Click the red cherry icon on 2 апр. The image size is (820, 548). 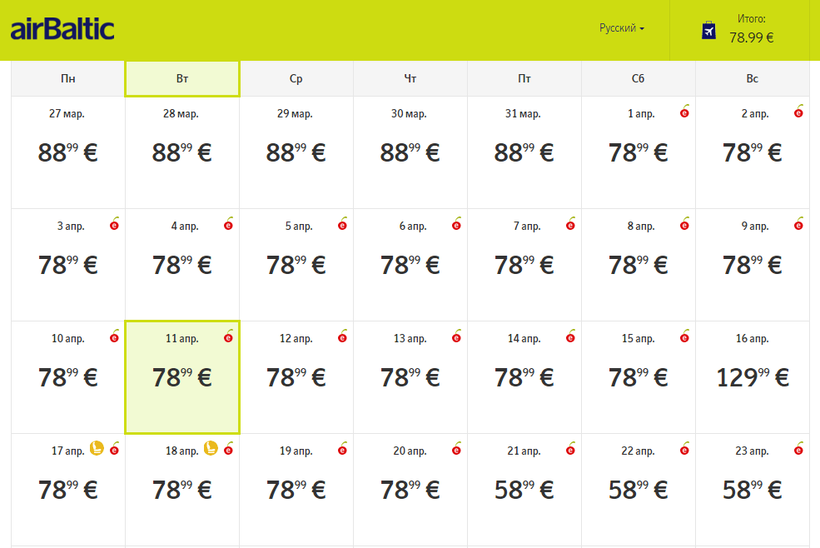[799, 111]
